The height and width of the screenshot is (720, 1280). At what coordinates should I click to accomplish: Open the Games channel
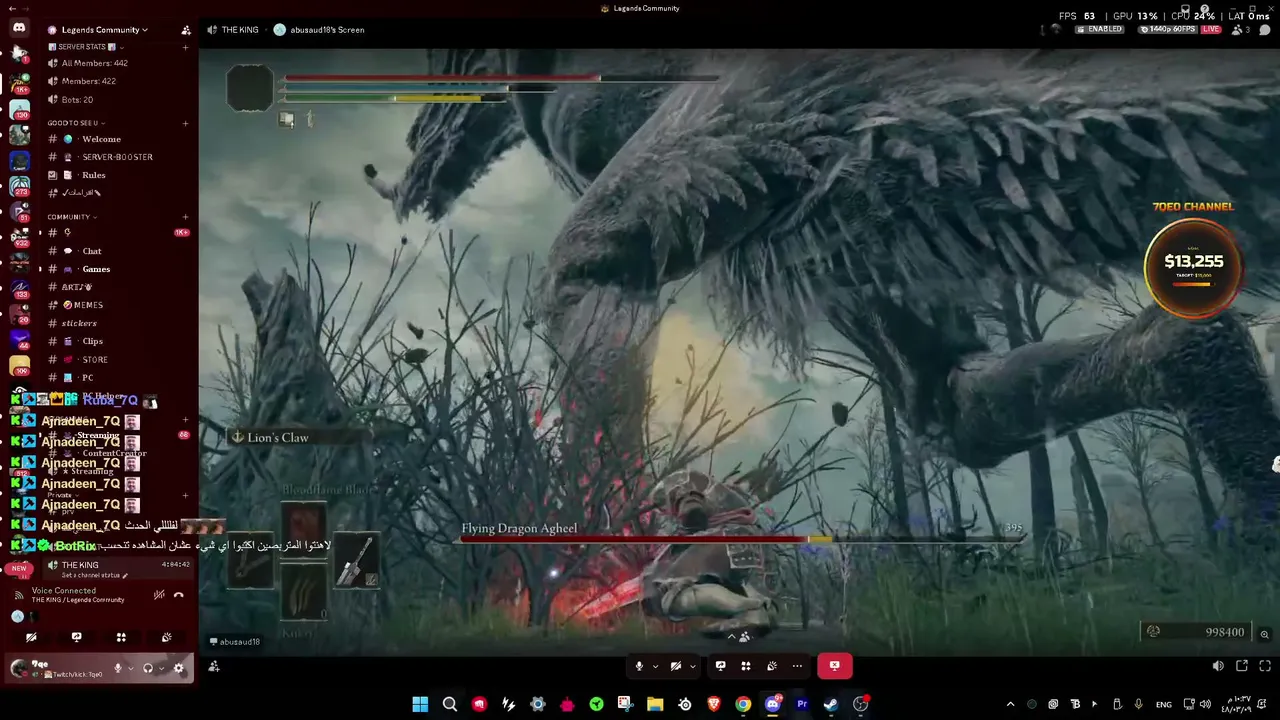118,269
